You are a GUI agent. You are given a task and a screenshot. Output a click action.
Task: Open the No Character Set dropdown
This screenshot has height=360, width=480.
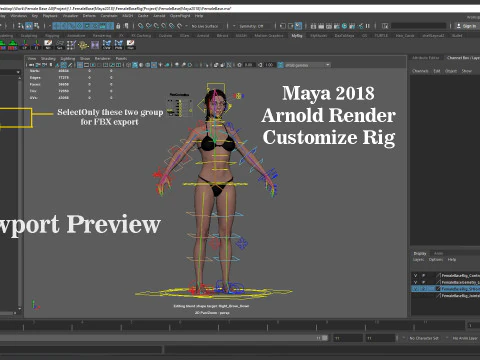[423, 338]
